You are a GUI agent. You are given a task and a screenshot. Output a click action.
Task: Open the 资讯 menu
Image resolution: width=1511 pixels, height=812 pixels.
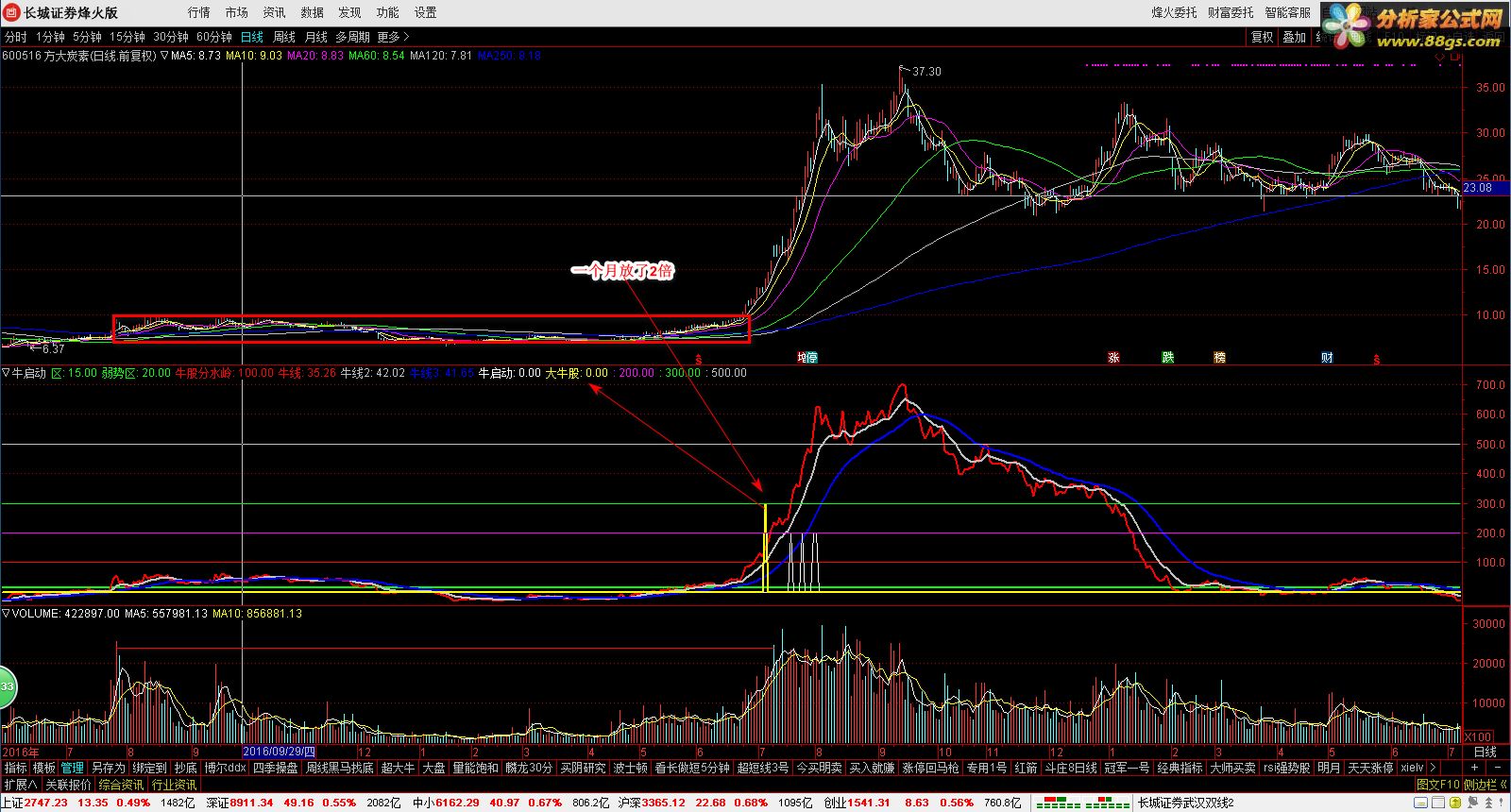[x=274, y=12]
